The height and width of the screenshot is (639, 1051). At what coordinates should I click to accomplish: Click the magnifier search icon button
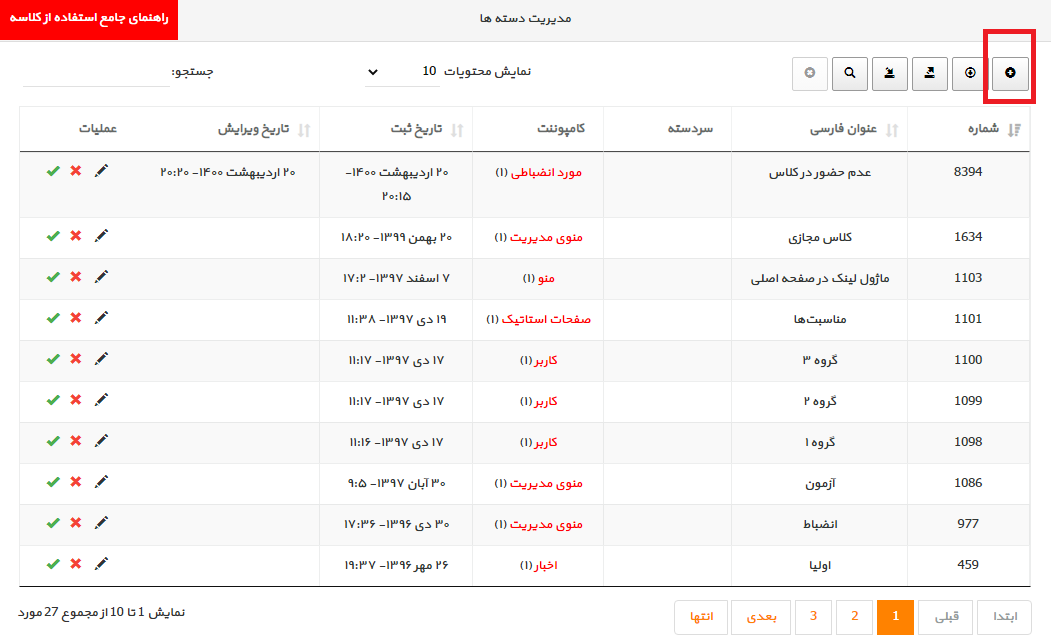[850, 73]
